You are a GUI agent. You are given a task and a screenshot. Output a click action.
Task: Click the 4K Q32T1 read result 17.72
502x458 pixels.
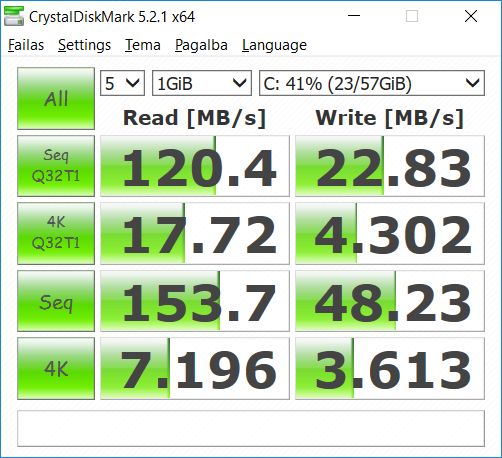tap(195, 233)
